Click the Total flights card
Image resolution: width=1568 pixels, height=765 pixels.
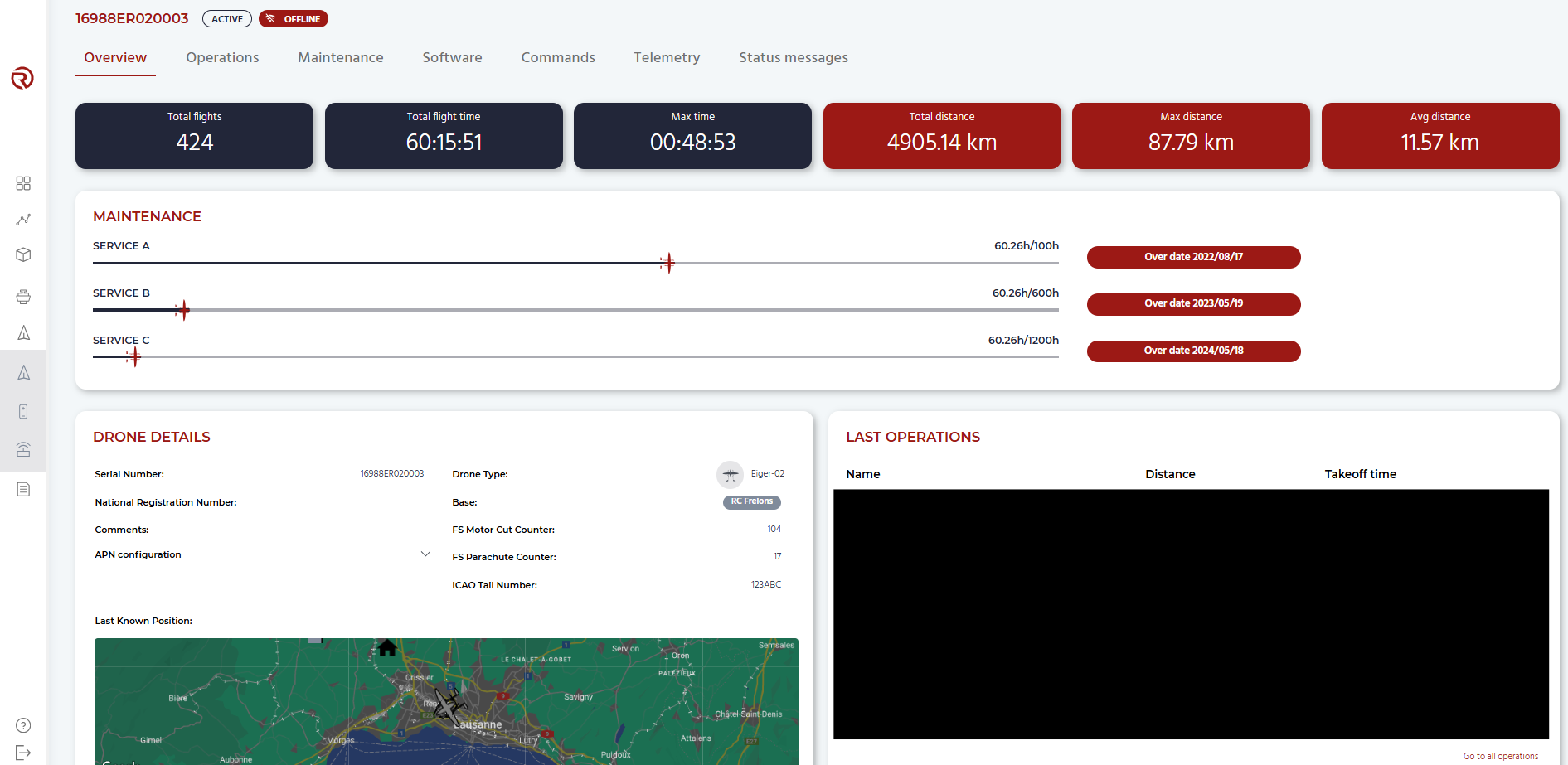(194, 136)
